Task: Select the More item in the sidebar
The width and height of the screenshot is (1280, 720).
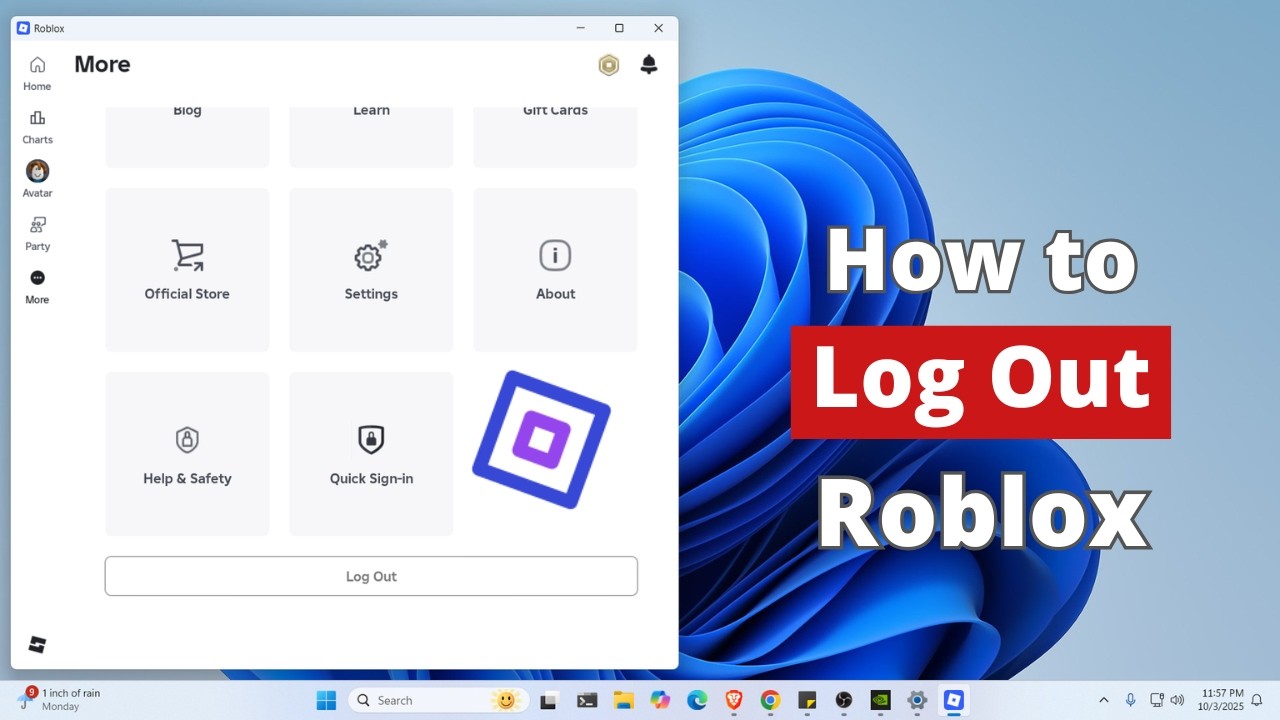Action: 37,287
